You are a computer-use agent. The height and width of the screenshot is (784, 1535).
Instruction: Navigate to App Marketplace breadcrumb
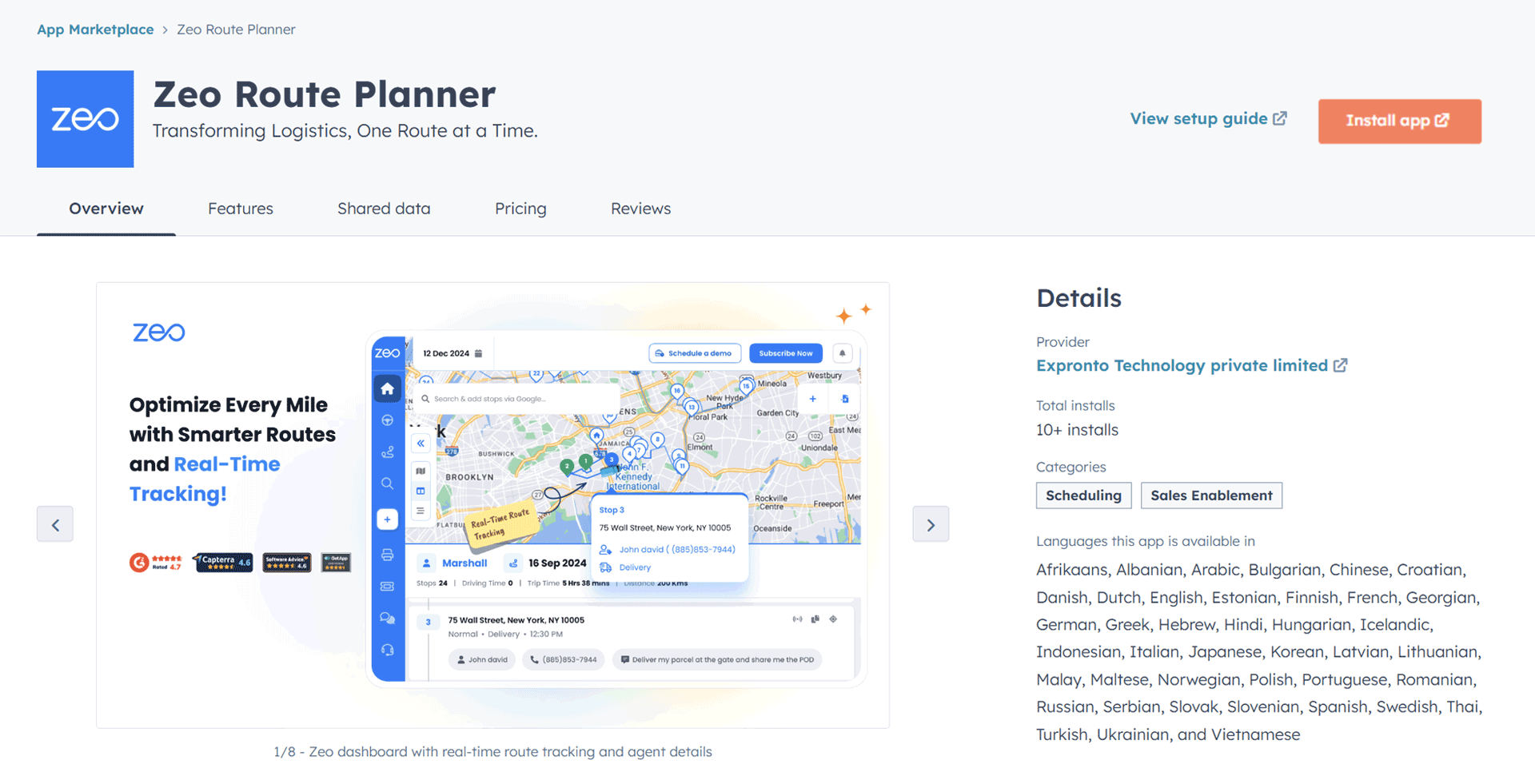click(95, 30)
